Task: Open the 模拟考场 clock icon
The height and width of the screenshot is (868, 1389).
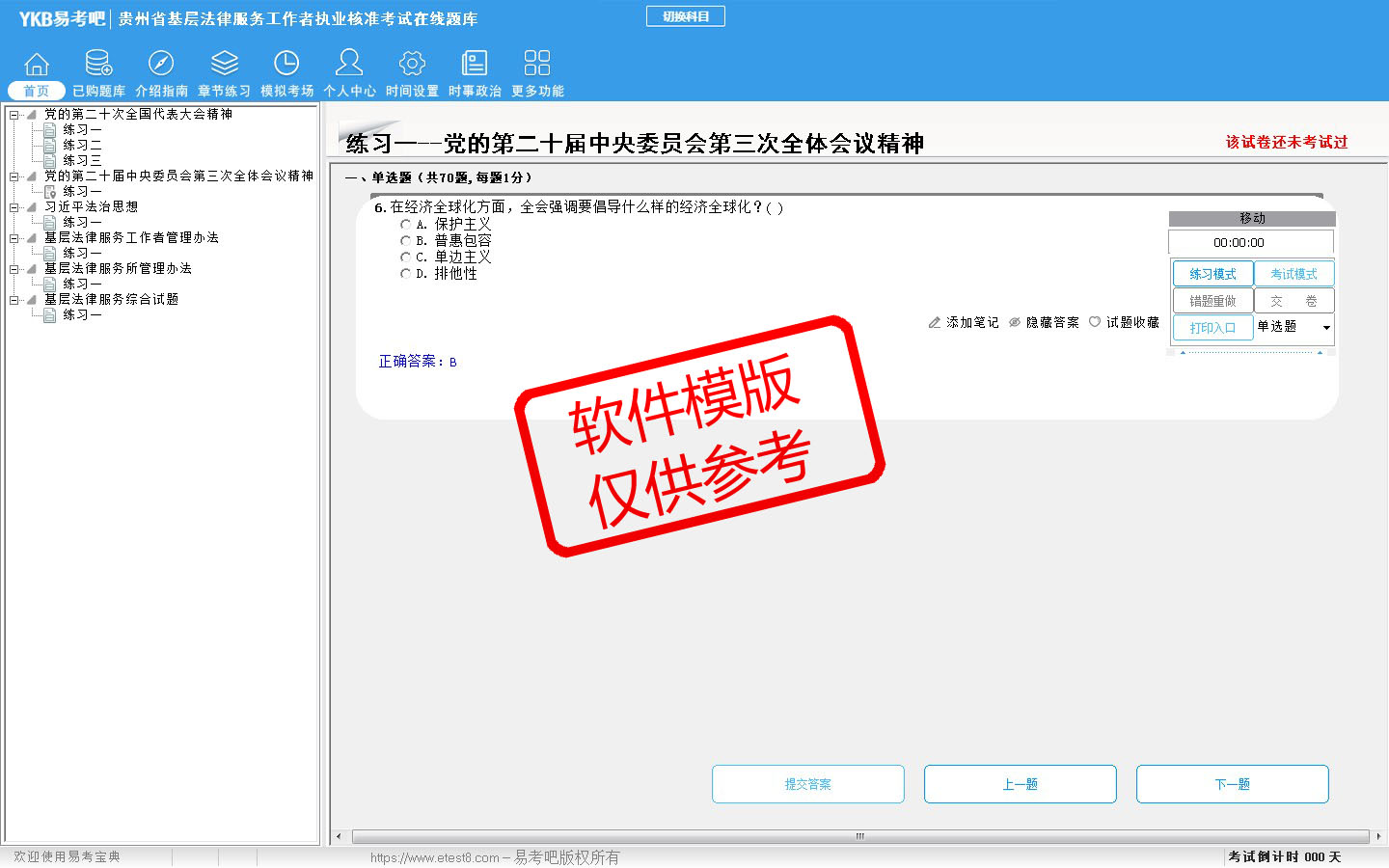Action: [286, 65]
